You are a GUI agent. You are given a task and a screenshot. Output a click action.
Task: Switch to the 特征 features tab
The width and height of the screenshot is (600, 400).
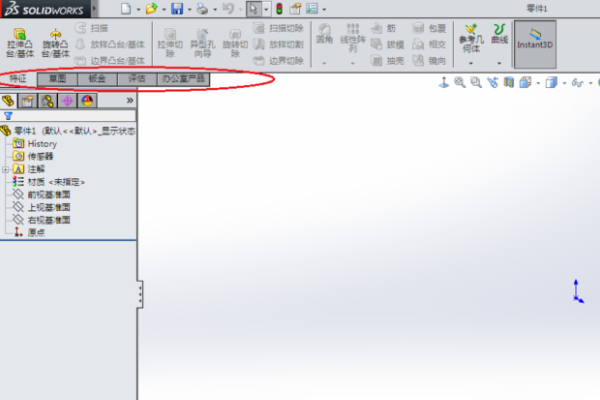coord(18,79)
